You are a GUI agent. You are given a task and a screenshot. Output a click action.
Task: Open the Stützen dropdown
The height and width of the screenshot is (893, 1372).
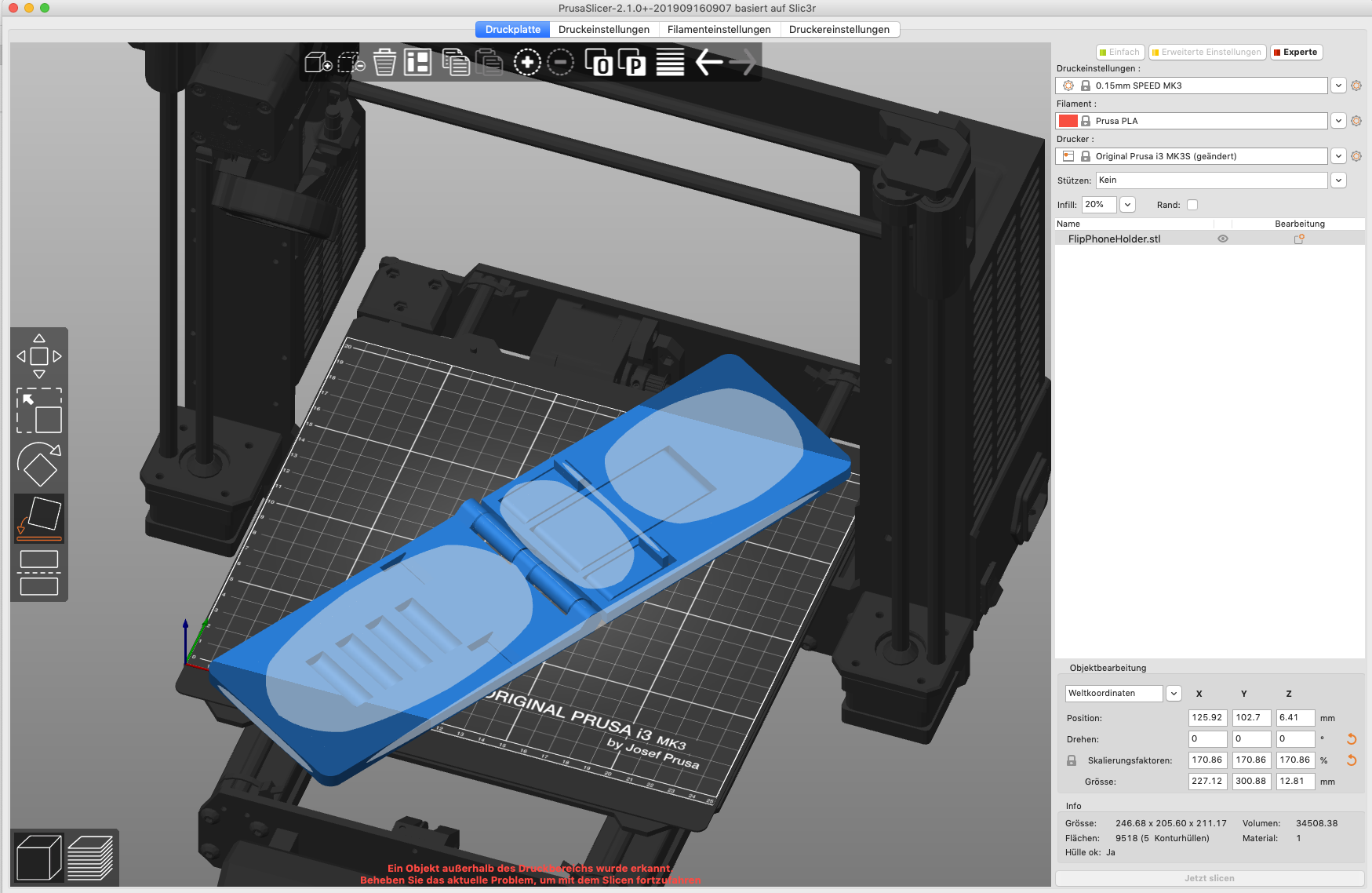[1338, 180]
